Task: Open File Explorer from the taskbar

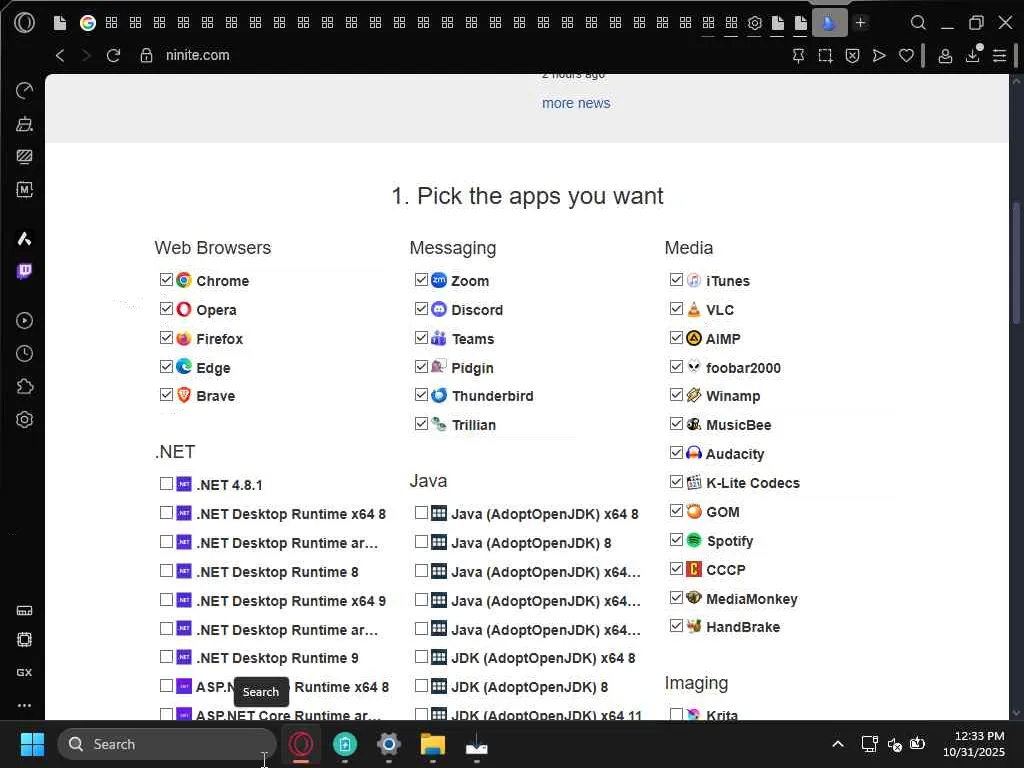Action: click(x=432, y=744)
